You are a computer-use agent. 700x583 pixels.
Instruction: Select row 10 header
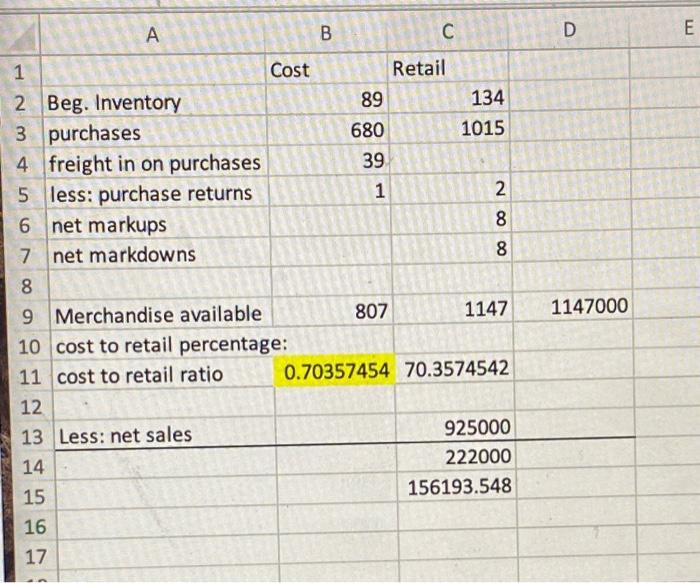(29, 347)
